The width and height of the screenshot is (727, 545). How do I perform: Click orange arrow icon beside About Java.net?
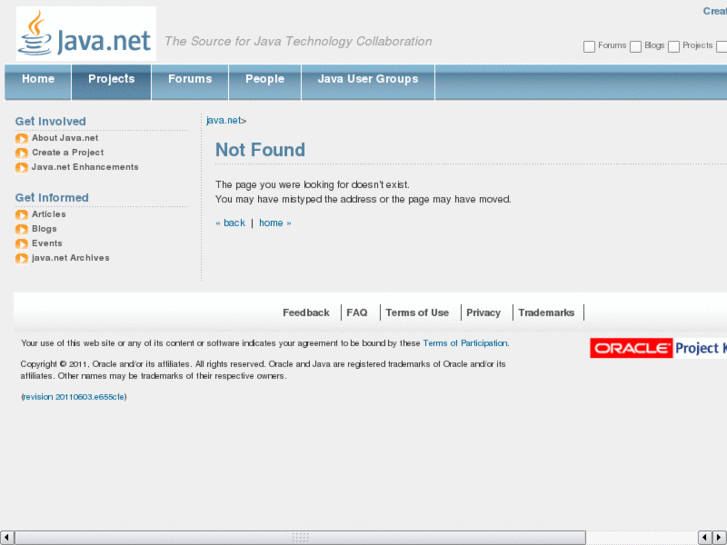(x=21, y=139)
